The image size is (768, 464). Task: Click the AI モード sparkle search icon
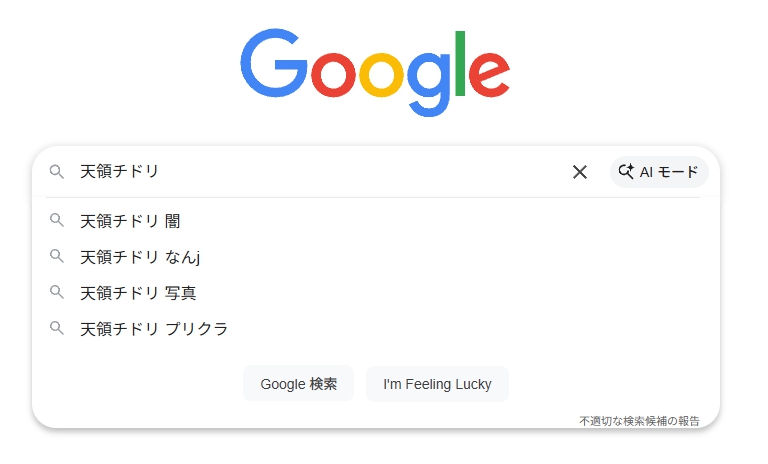[x=626, y=172]
